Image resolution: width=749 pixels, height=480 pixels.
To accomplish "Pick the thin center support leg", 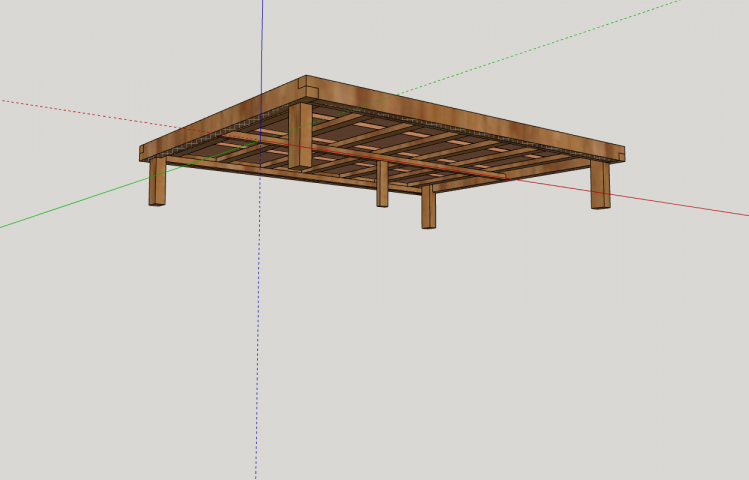I will (x=382, y=185).
